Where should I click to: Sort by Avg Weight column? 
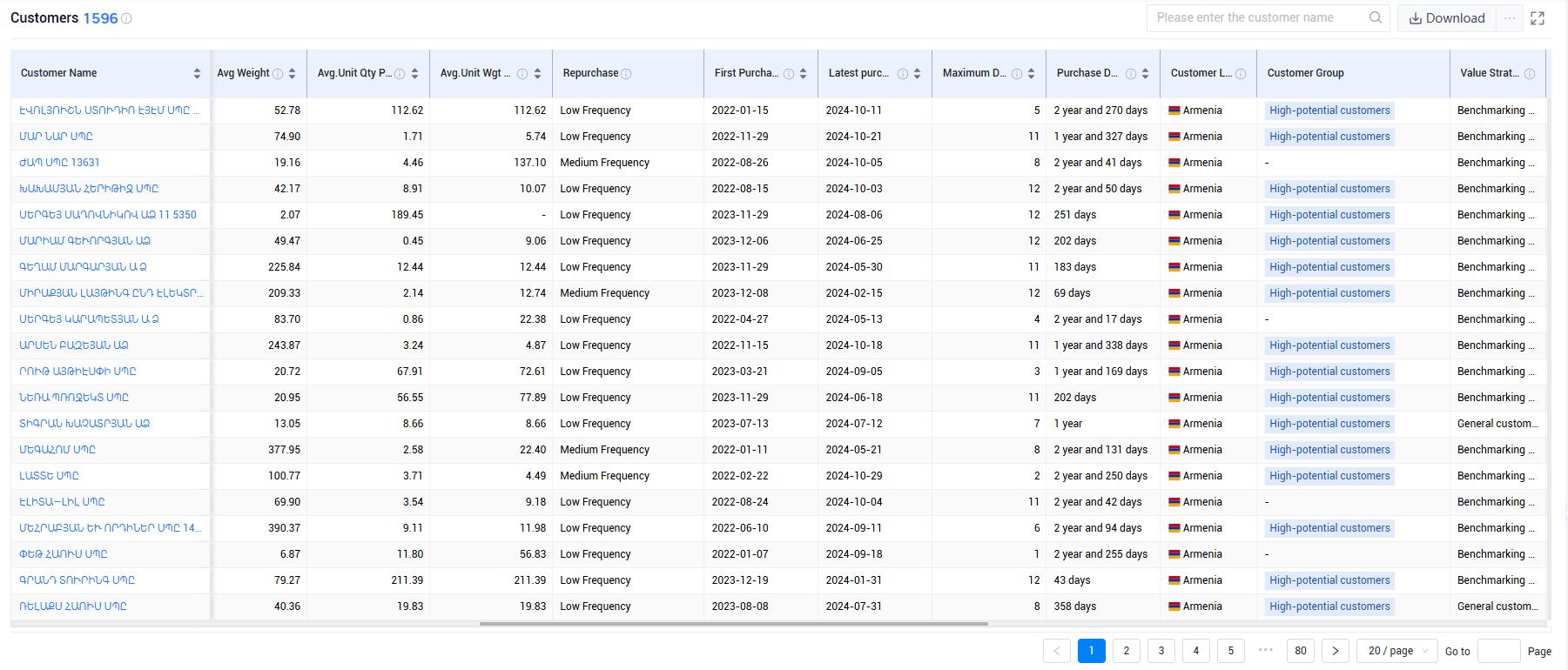coord(292,73)
